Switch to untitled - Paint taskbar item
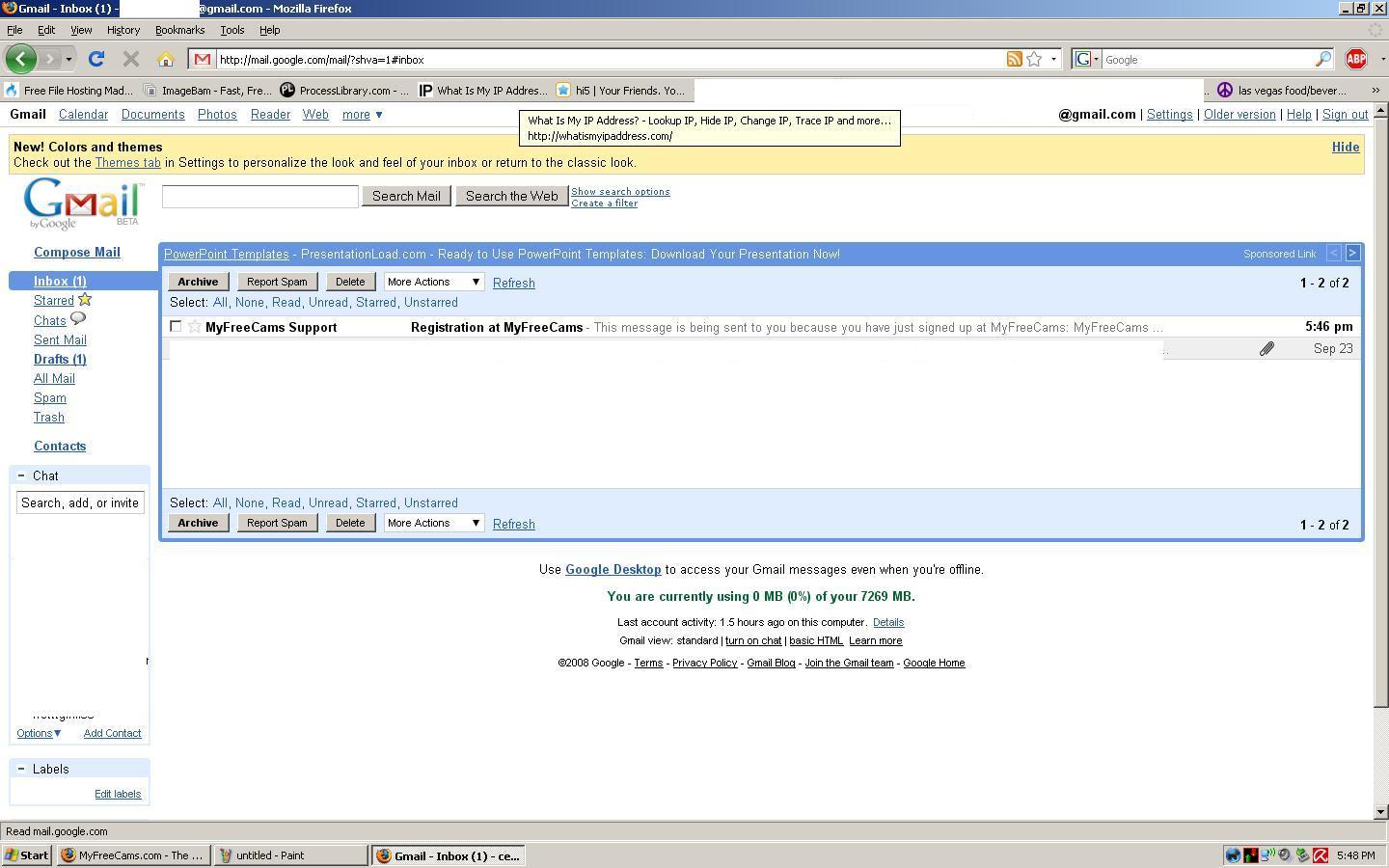The width and height of the screenshot is (1389, 868). pyautogui.click(x=290, y=854)
